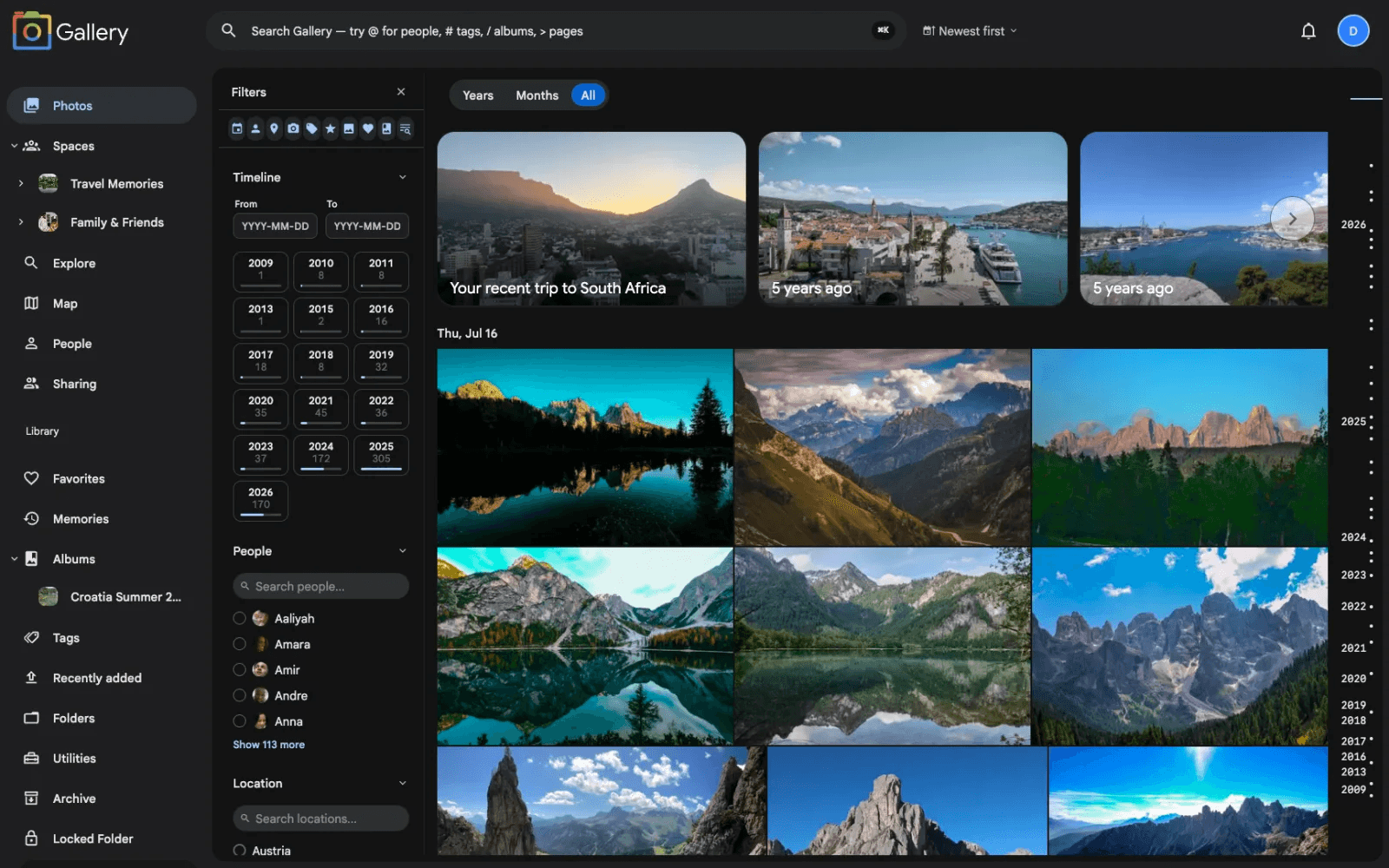Open the calendar date filter icon
The image size is (1389, 868).
coord(237,128)
